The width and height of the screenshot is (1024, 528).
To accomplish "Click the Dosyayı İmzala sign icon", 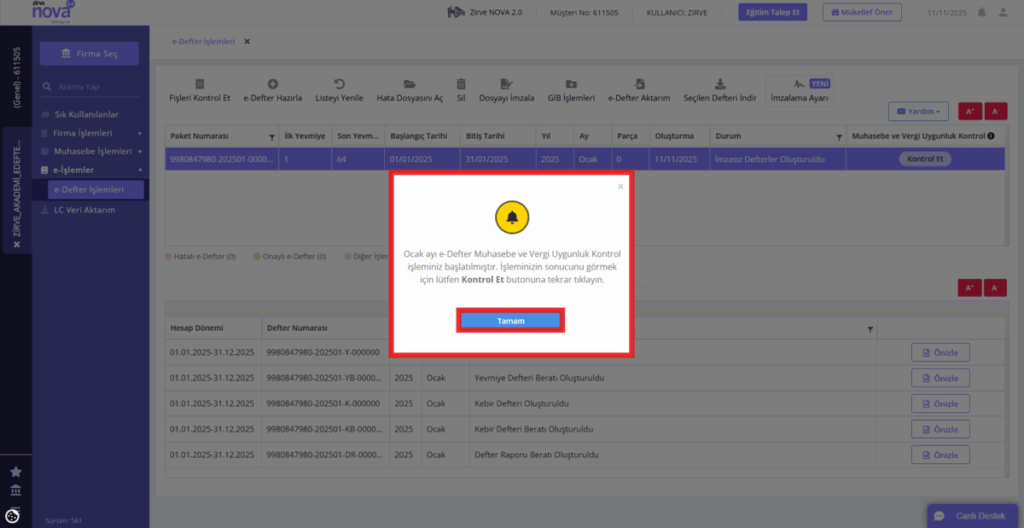I will [506, 84].
